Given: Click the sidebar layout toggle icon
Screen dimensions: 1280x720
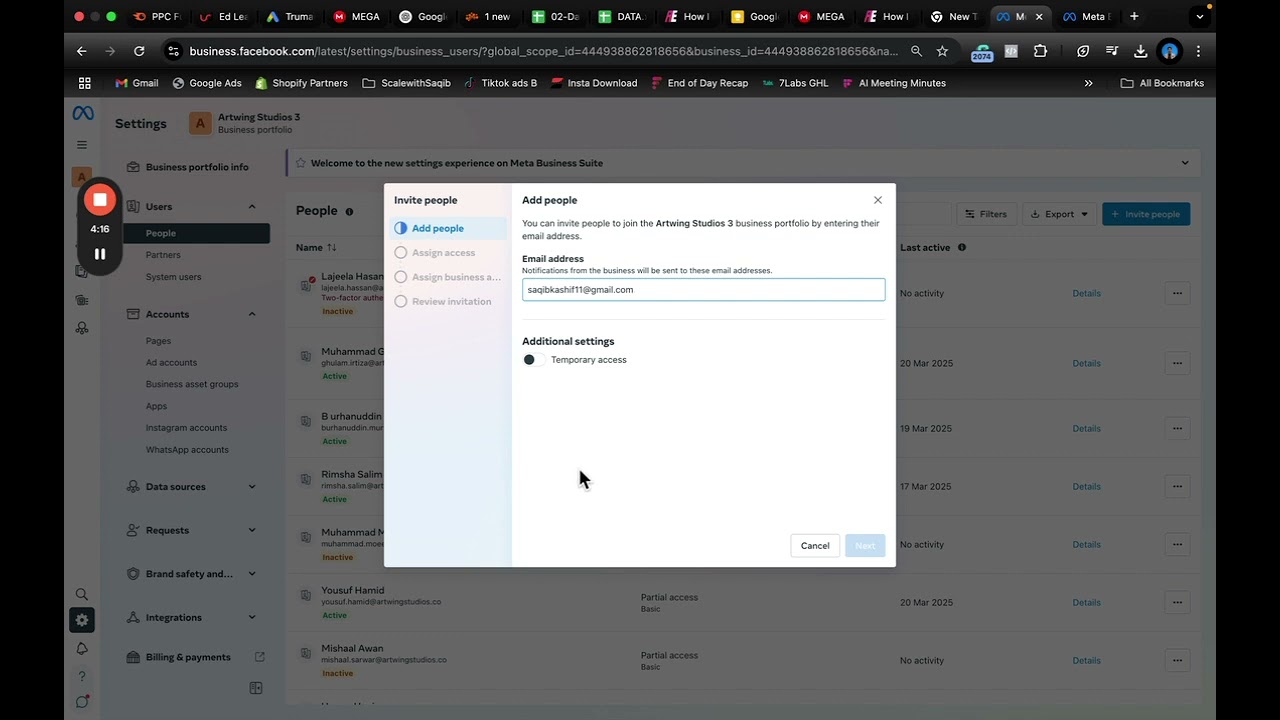Looking at the screenshot, I should [x=256, y=688].
